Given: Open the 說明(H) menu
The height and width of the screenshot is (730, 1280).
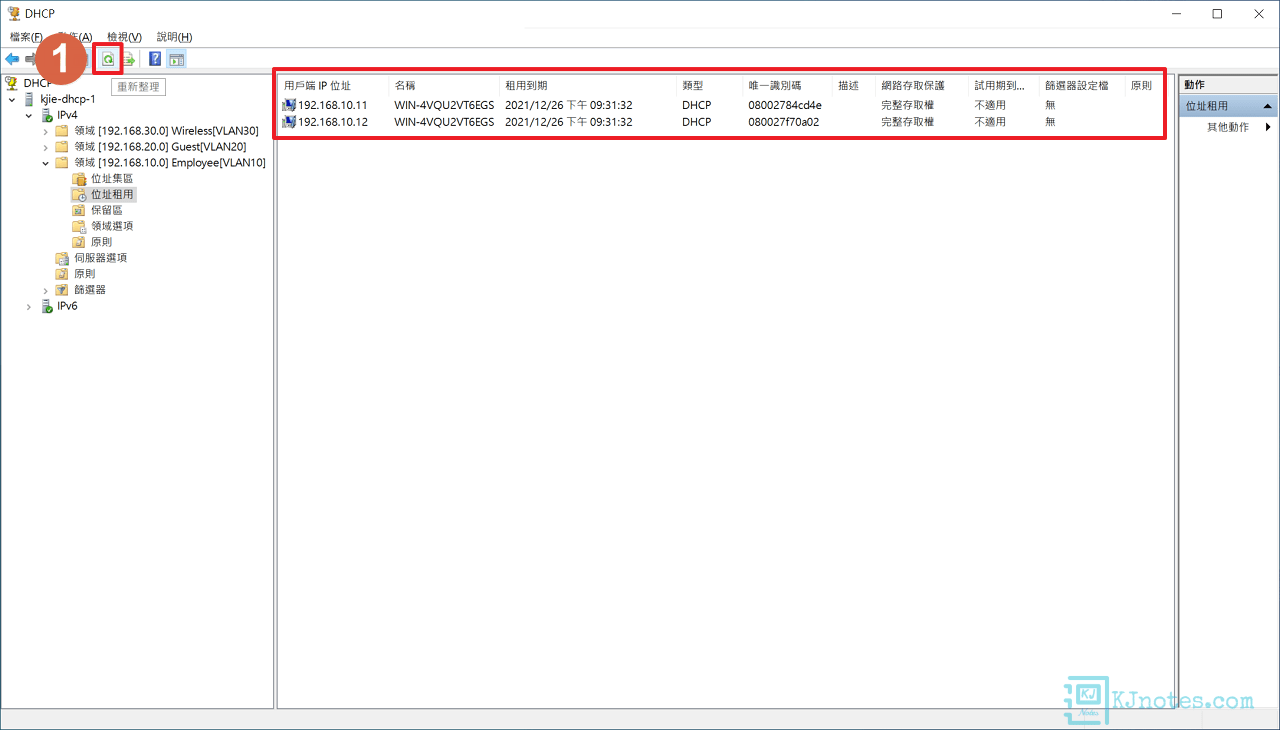Looking at the screenshot, I should coord(174,37).
